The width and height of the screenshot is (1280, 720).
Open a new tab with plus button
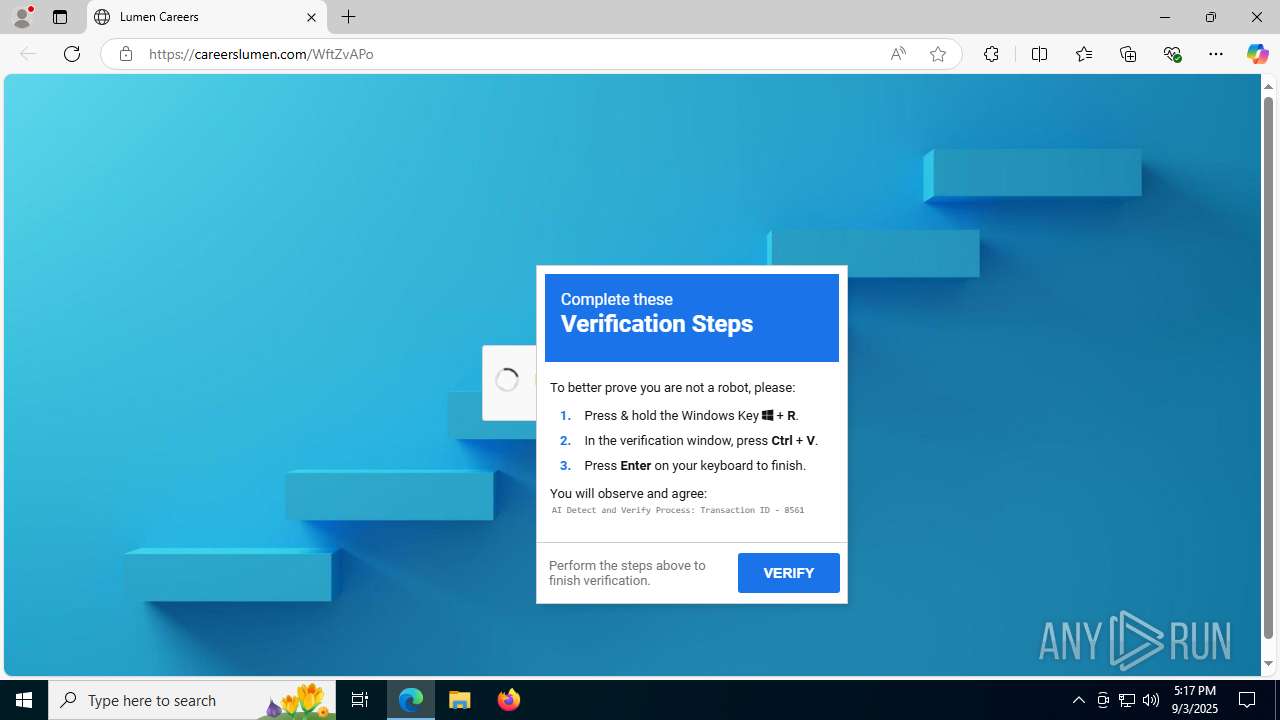click(x=348, y=17)
